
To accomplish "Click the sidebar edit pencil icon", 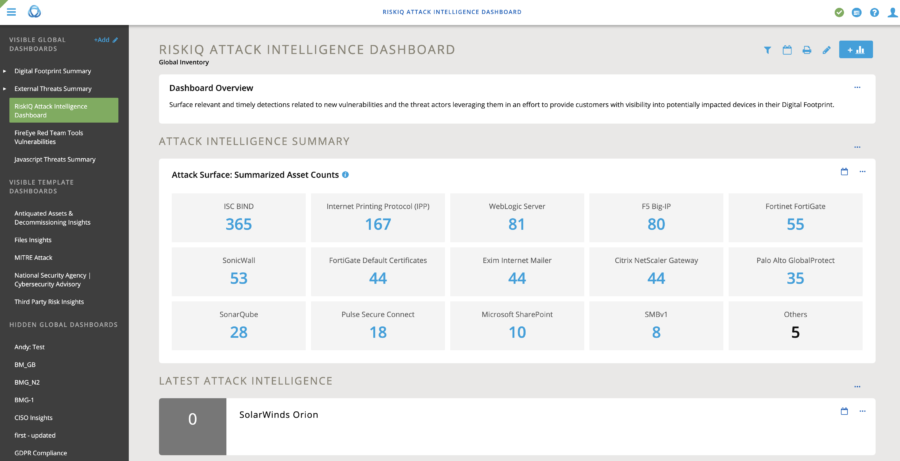I will (115, 40).
